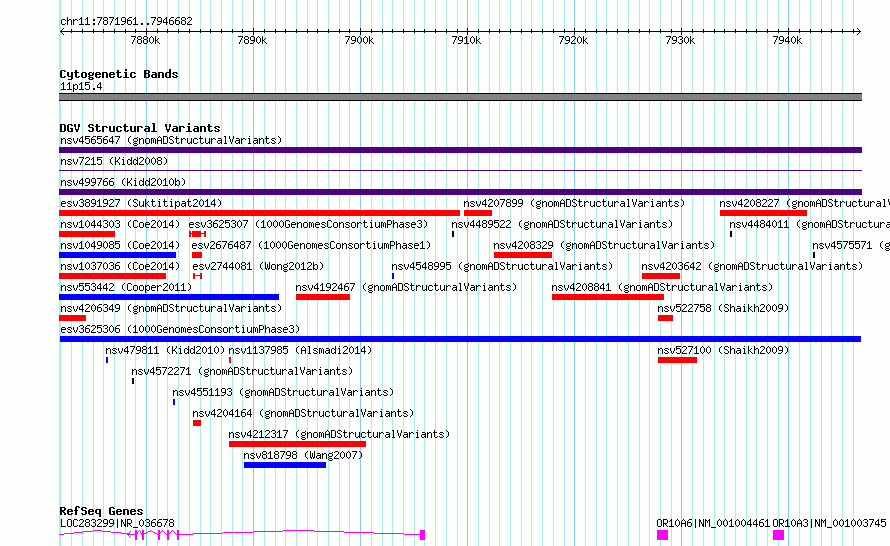Select the red nsv4208227 variant bar

(x=763, y=213)
